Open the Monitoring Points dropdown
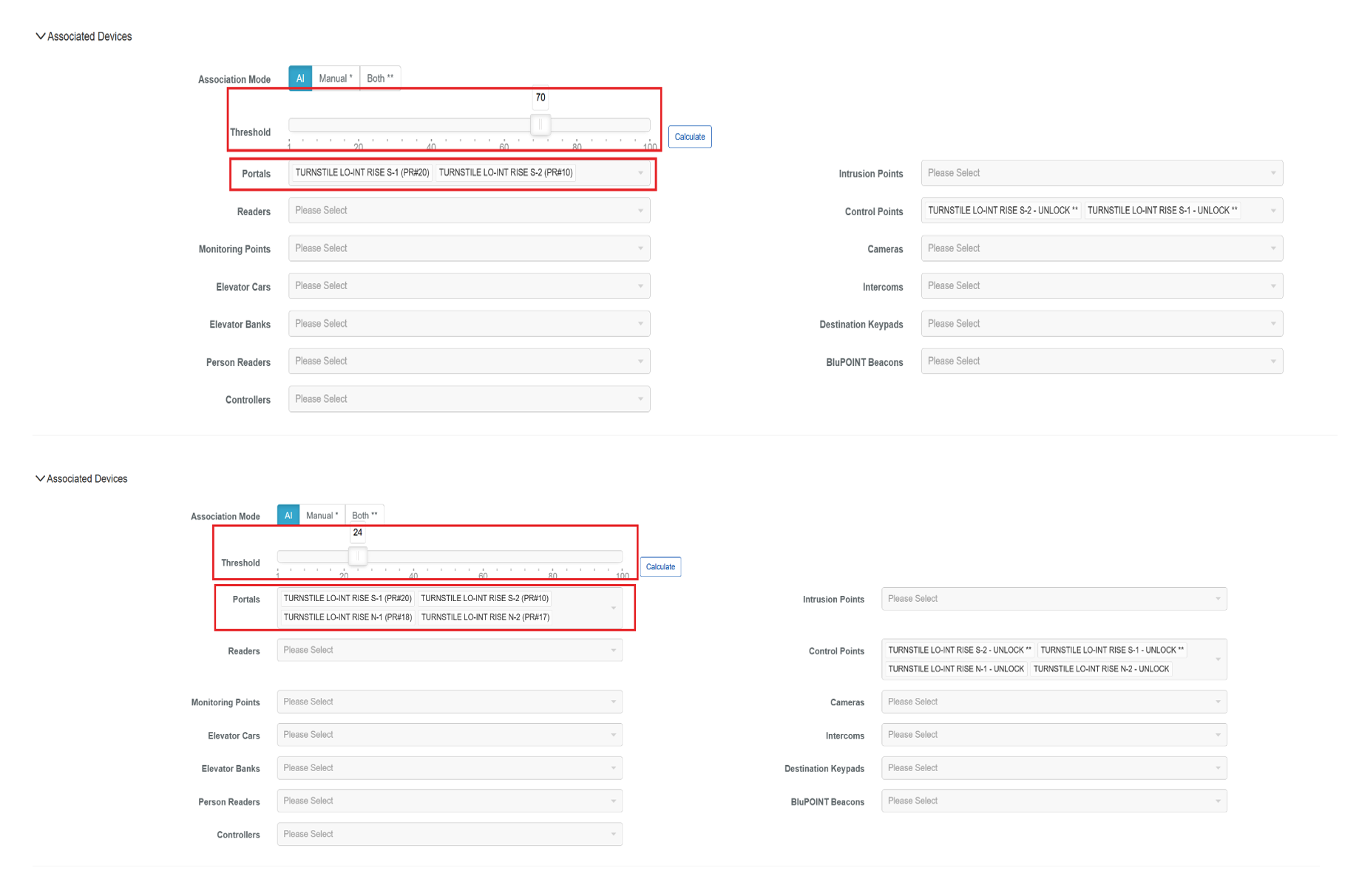 pyautogui.click(x=470, y=248)
